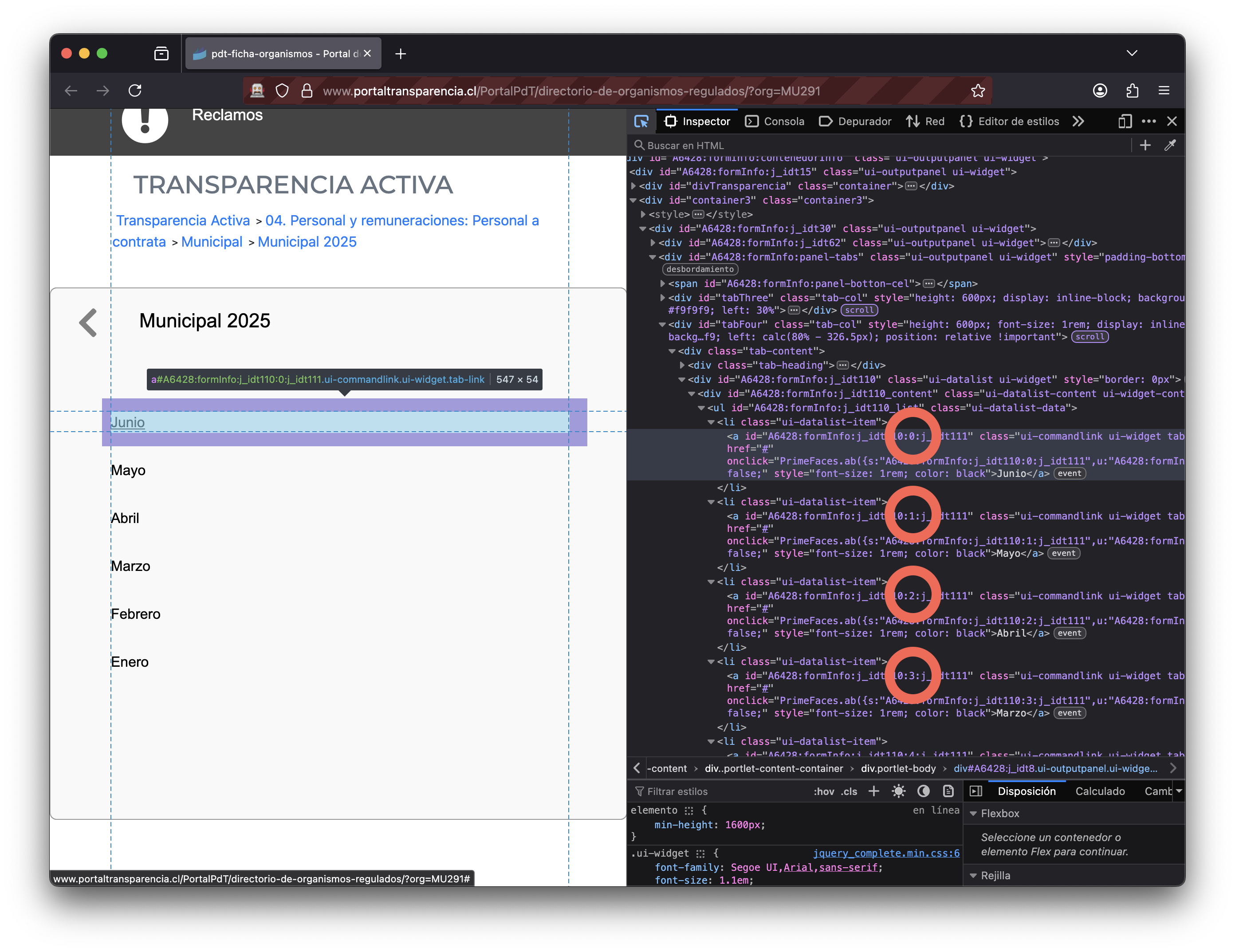Screen dimensions: 1235x952
Task: Toggle light color scheme simulation sun icon
Action: point(899,791)
